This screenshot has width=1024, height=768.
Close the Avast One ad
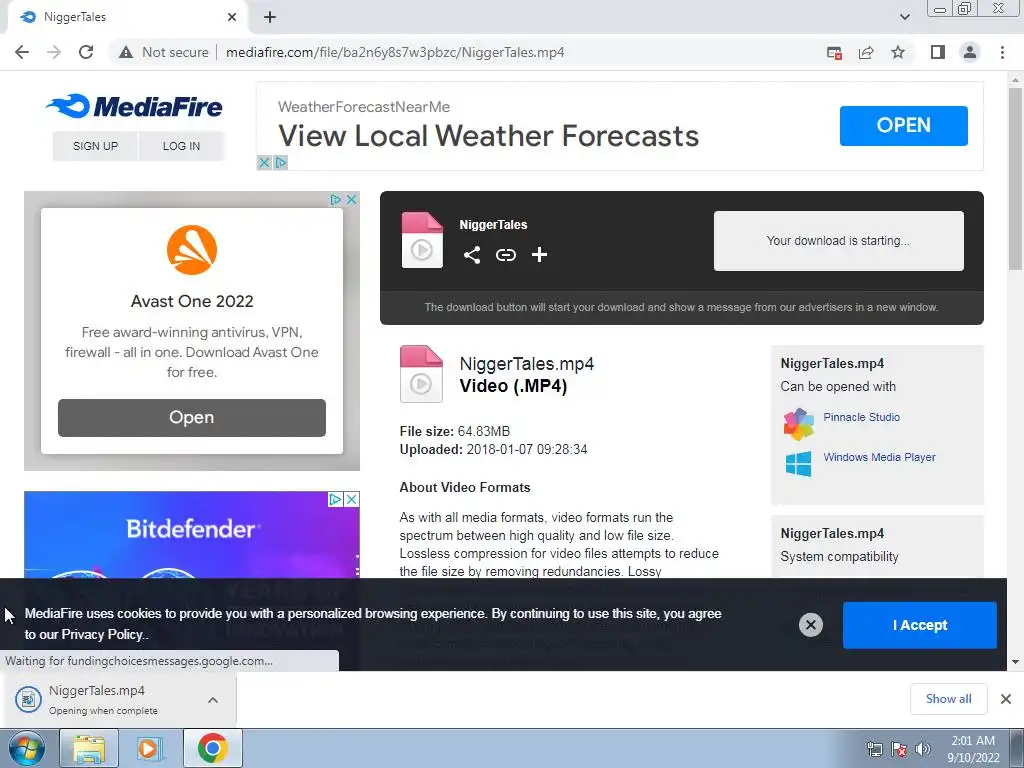pyautogui.click(x=351, y=199)
